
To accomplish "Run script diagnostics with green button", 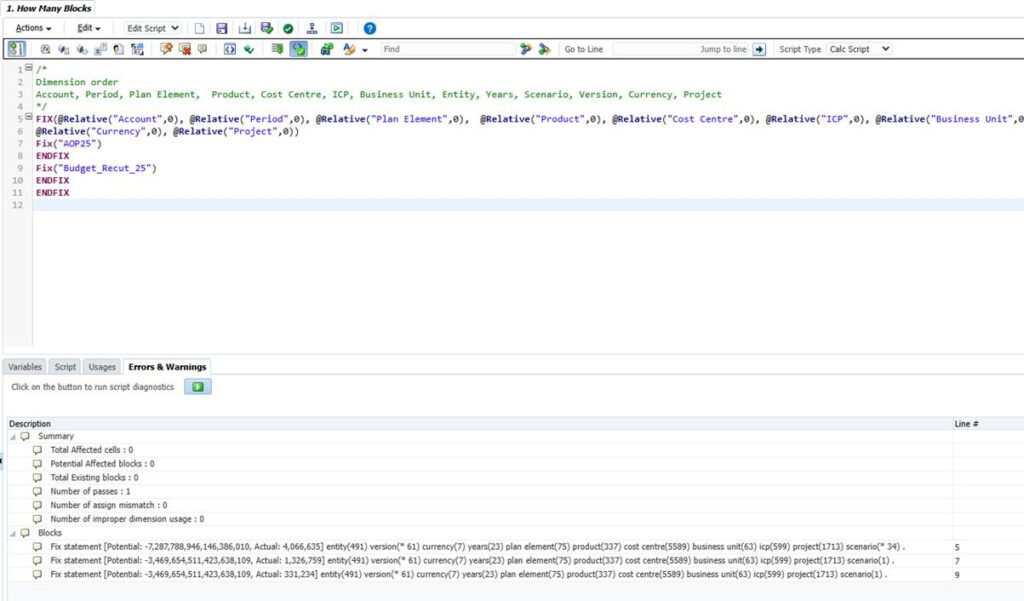I will (x=198, y=387).
